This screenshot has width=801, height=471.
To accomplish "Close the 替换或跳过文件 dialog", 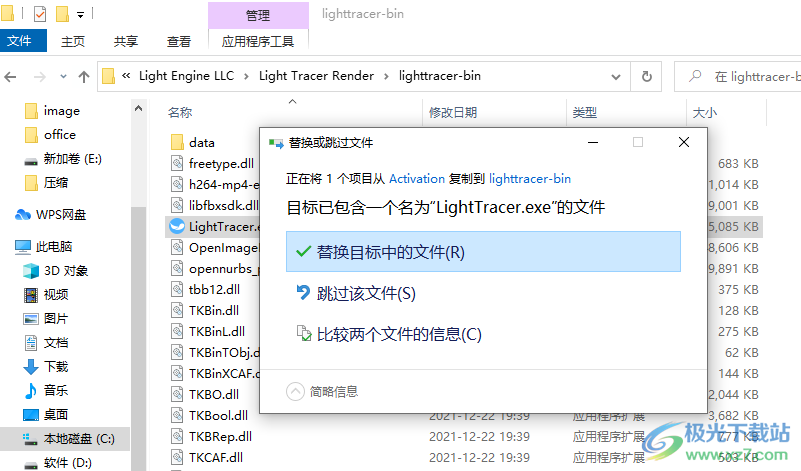I will pos(684,142).
